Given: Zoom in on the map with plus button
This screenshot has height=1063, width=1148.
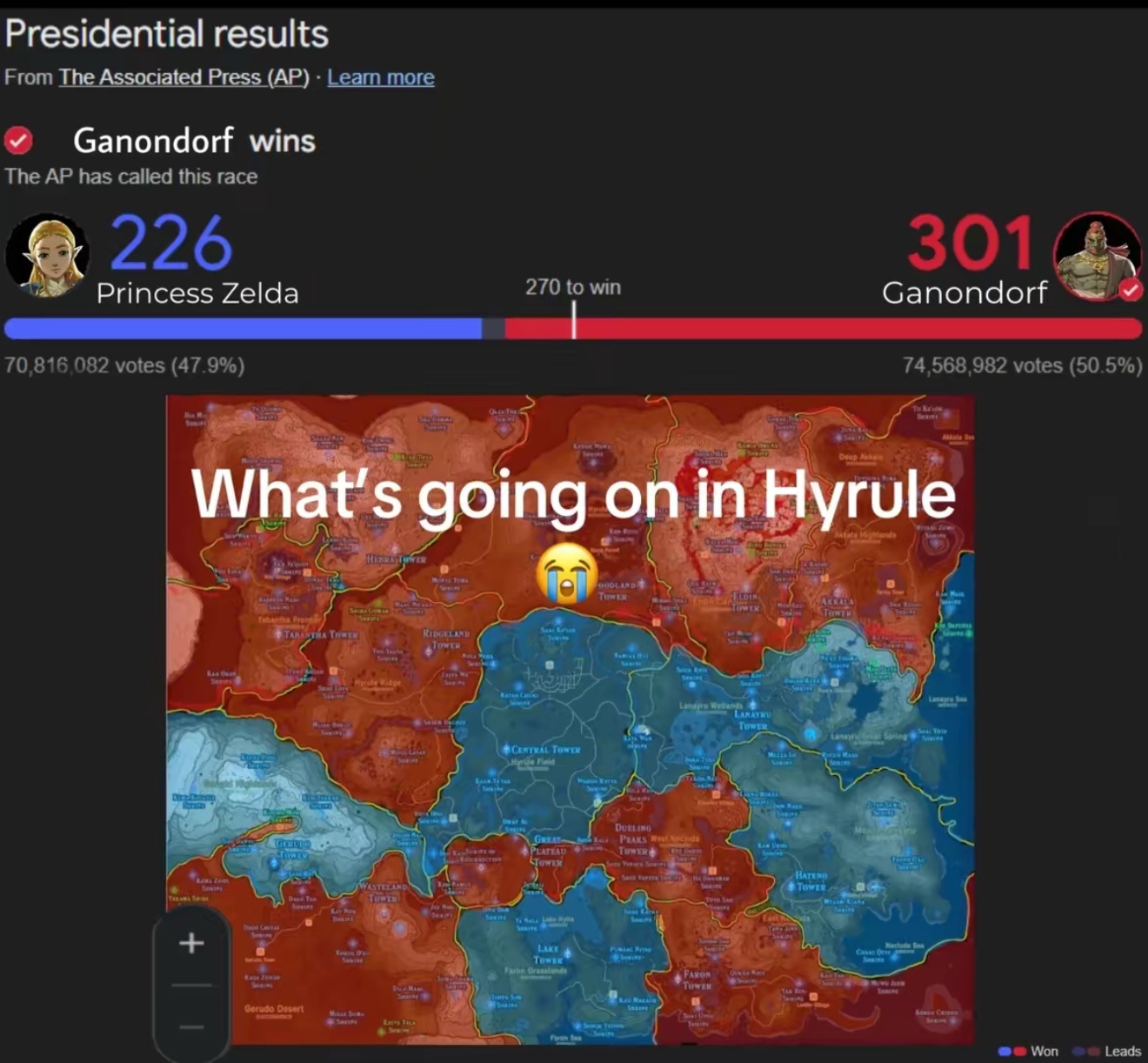Looking at the screenshot, I should [x=191, y=943].
